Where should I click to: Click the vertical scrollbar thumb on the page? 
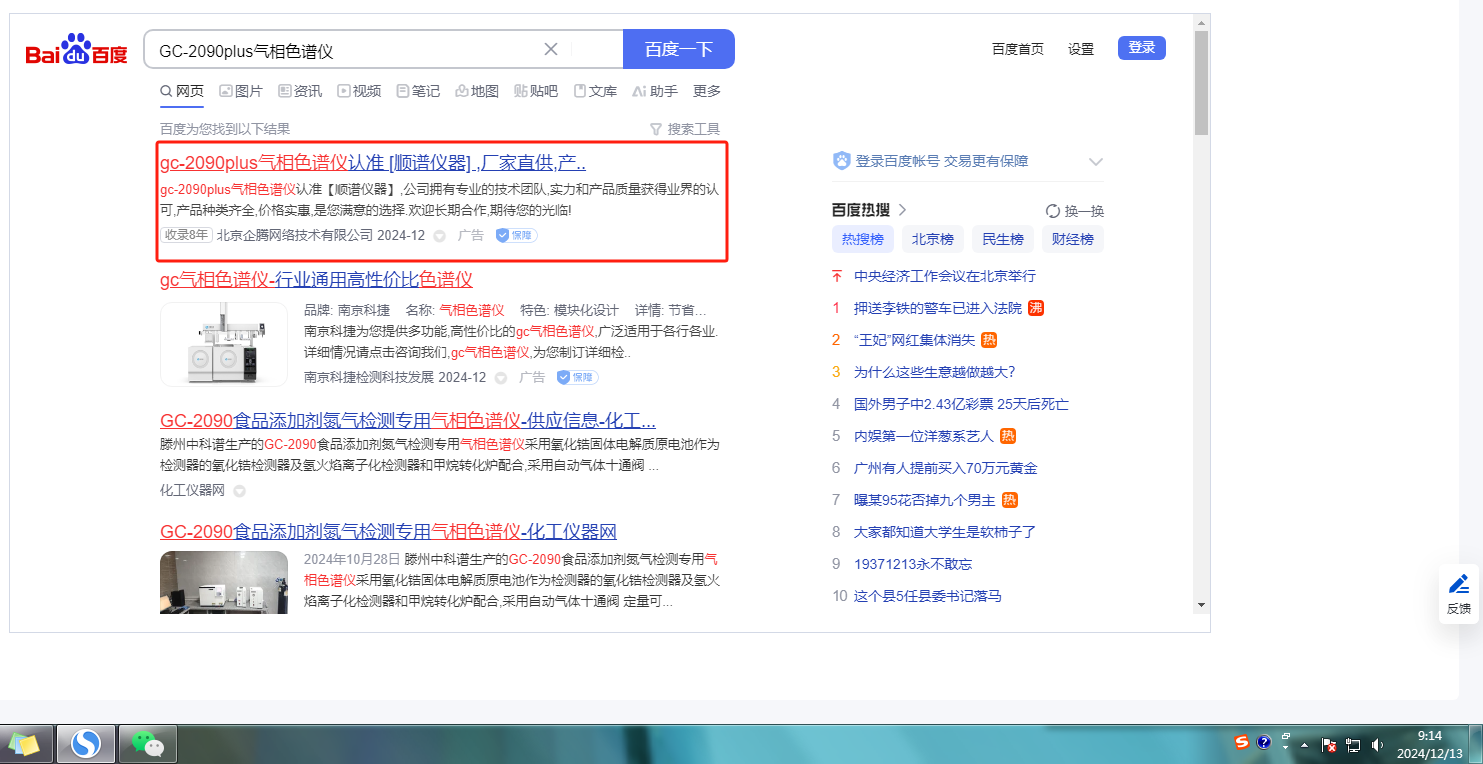[x=1201, y=82]
